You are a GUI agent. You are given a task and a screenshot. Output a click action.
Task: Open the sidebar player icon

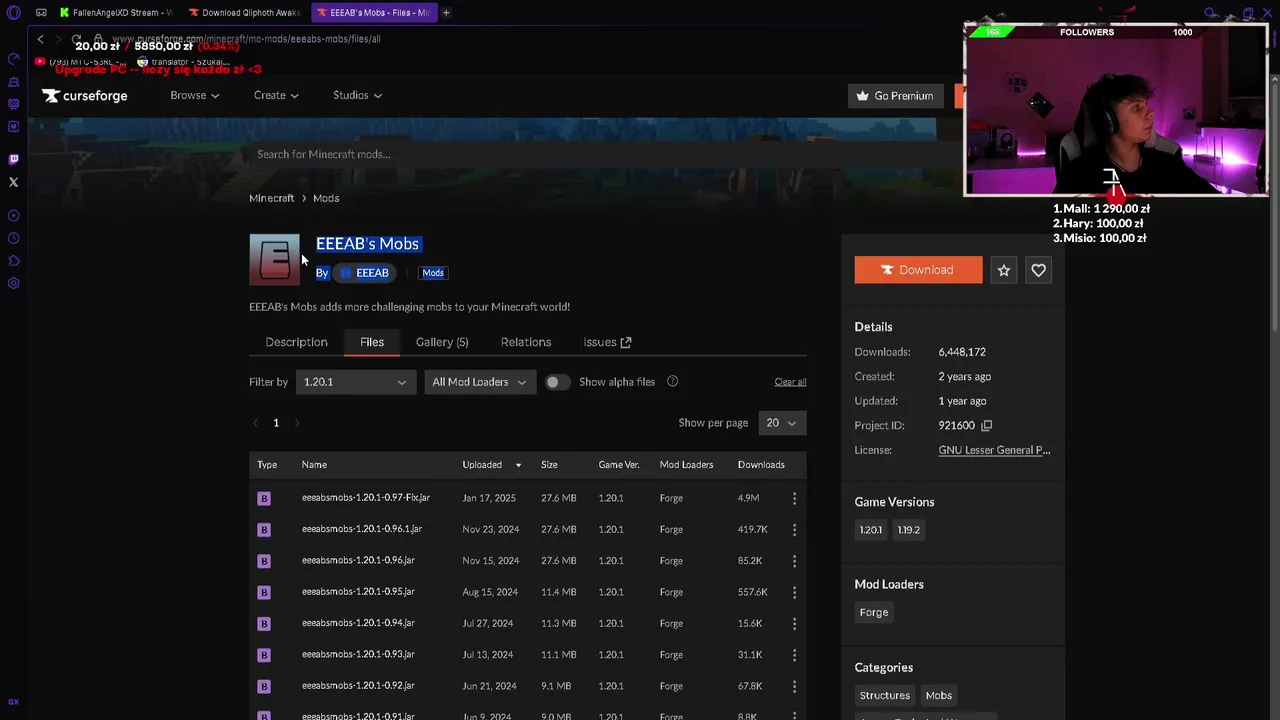pos(13,216)
